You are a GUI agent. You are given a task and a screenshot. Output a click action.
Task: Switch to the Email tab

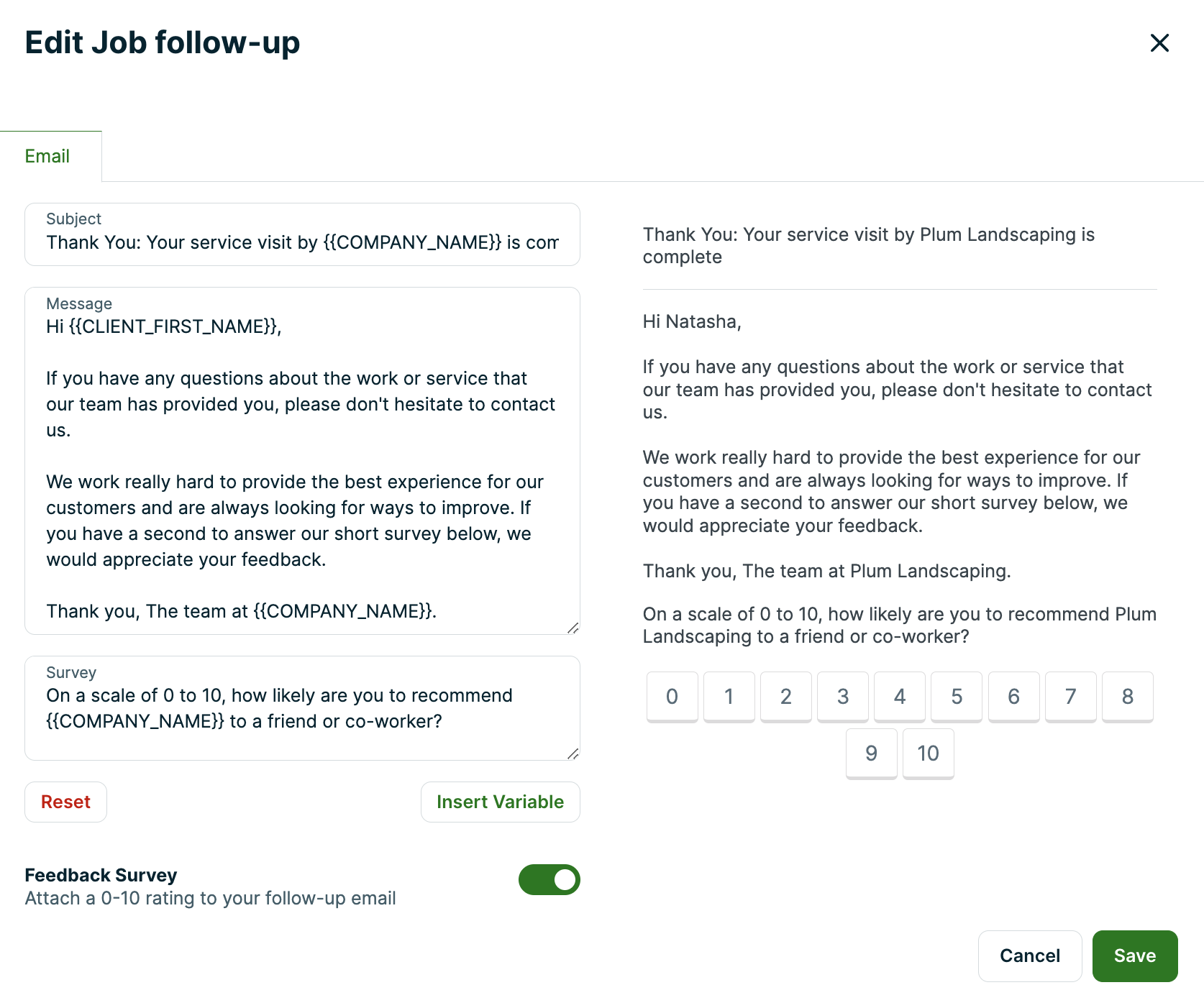tap(47, 155)
